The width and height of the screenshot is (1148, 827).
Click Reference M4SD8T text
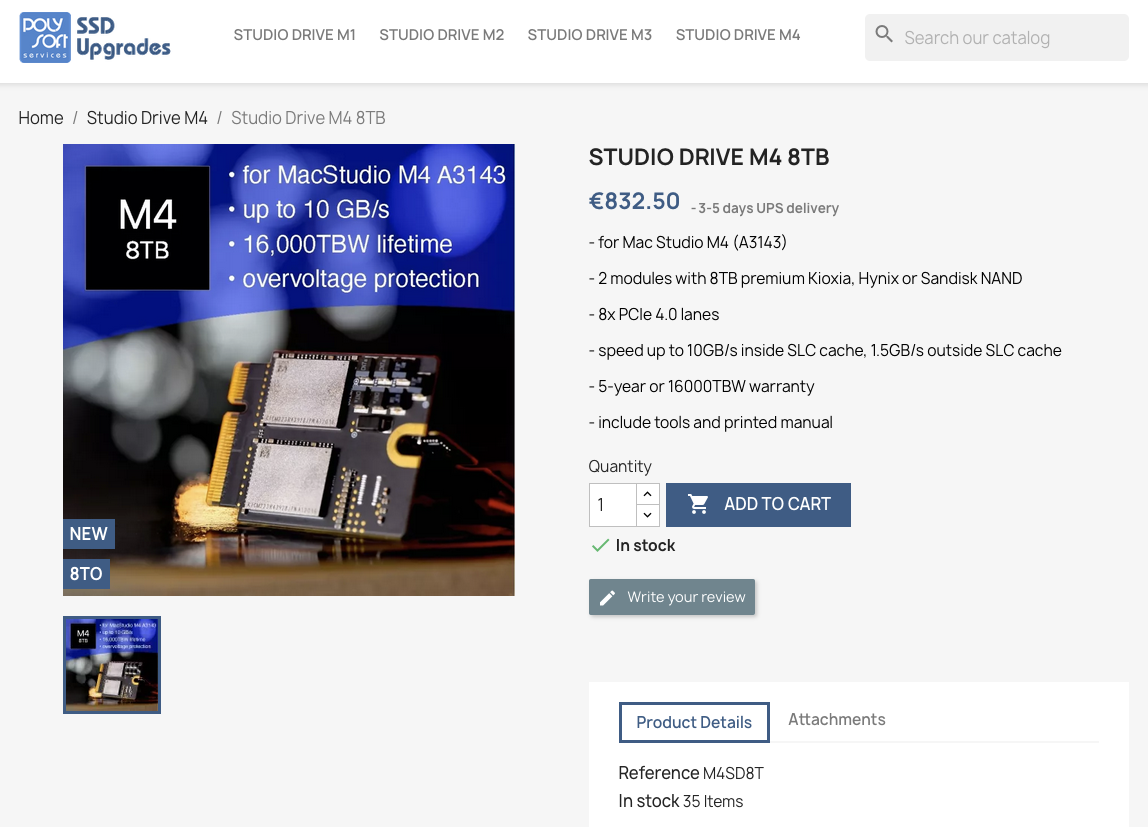[691, 773]
